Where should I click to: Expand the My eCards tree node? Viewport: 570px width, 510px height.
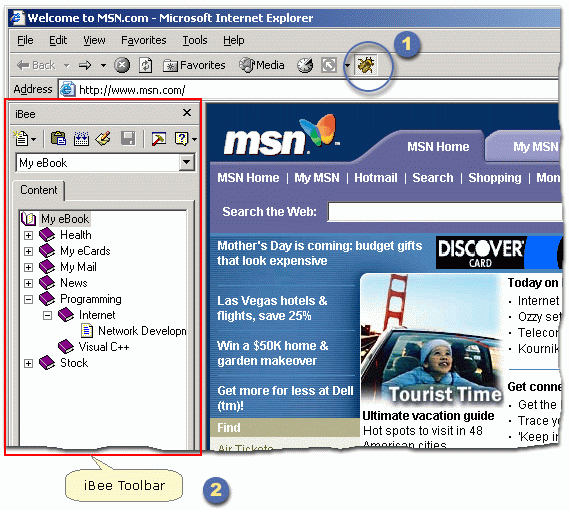[28, 251]
